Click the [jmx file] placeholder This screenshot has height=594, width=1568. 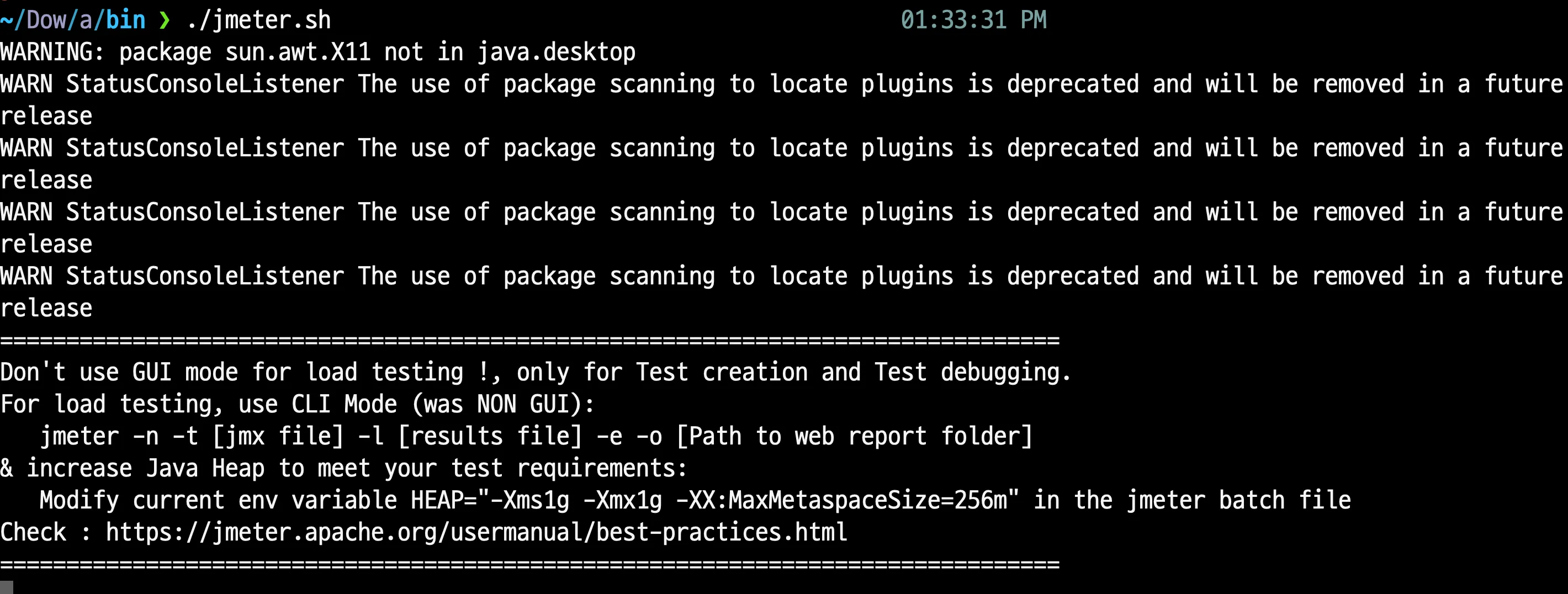click(x=278, y=436)
